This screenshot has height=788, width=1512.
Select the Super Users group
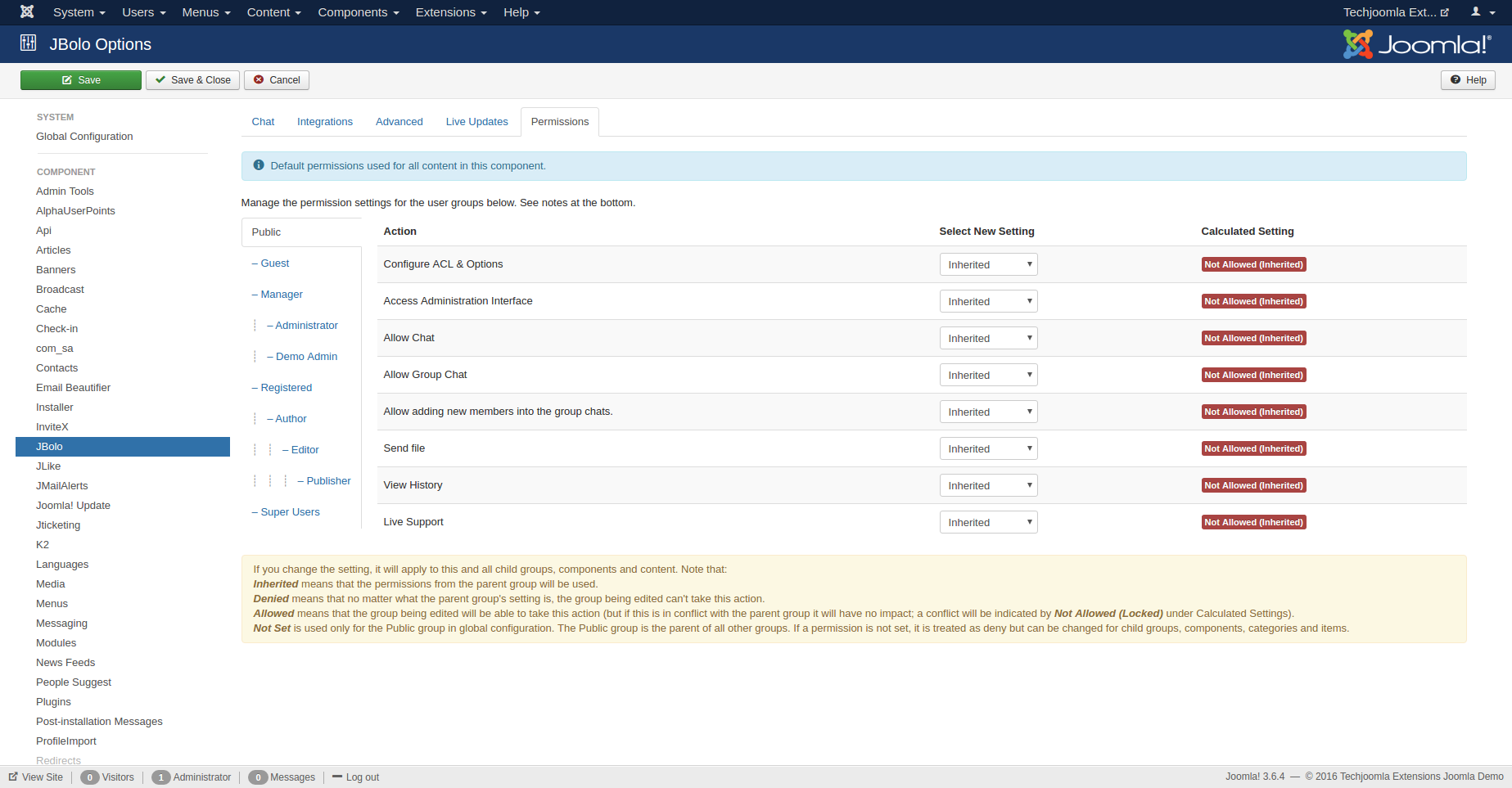click(x=290, y=512)
